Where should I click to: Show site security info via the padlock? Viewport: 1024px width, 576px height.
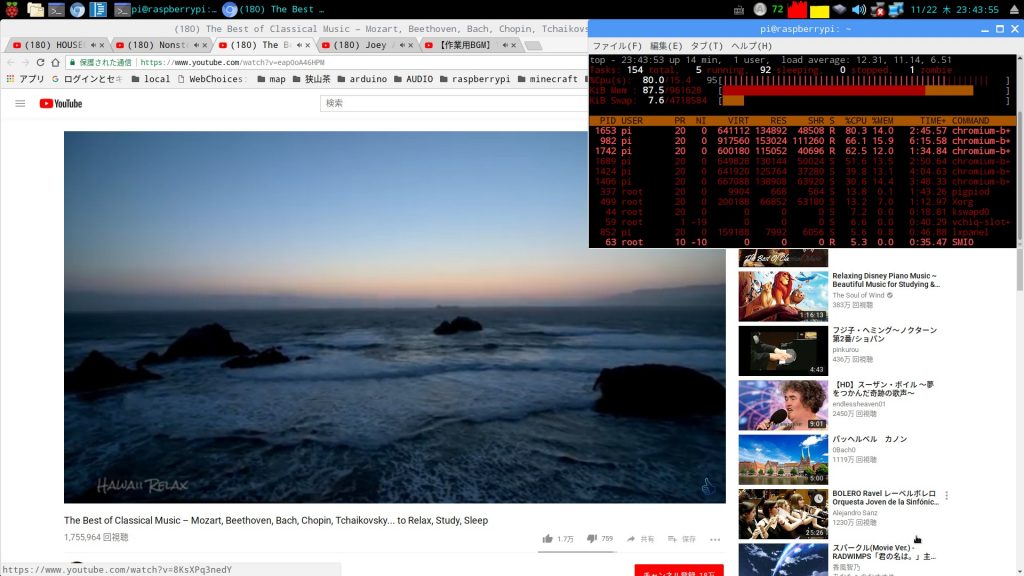tap(73, 62)
